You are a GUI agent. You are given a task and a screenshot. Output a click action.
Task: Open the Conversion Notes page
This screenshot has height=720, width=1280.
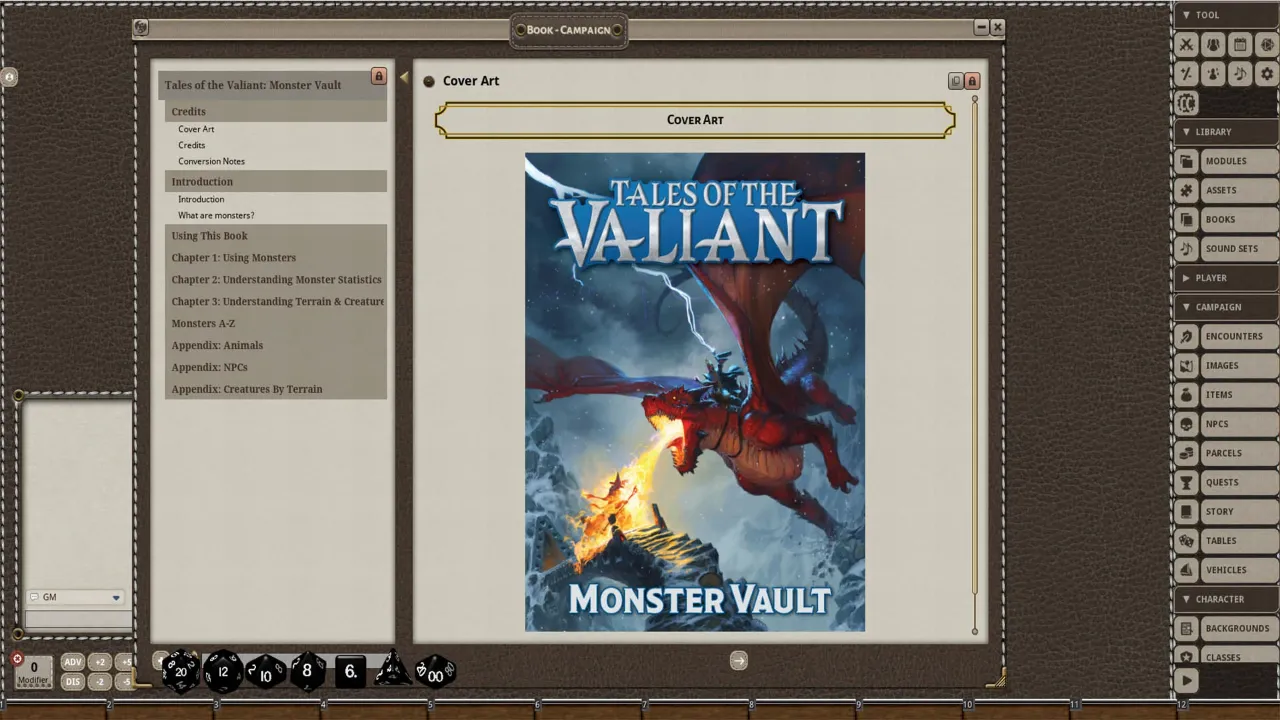pos(211,161)
